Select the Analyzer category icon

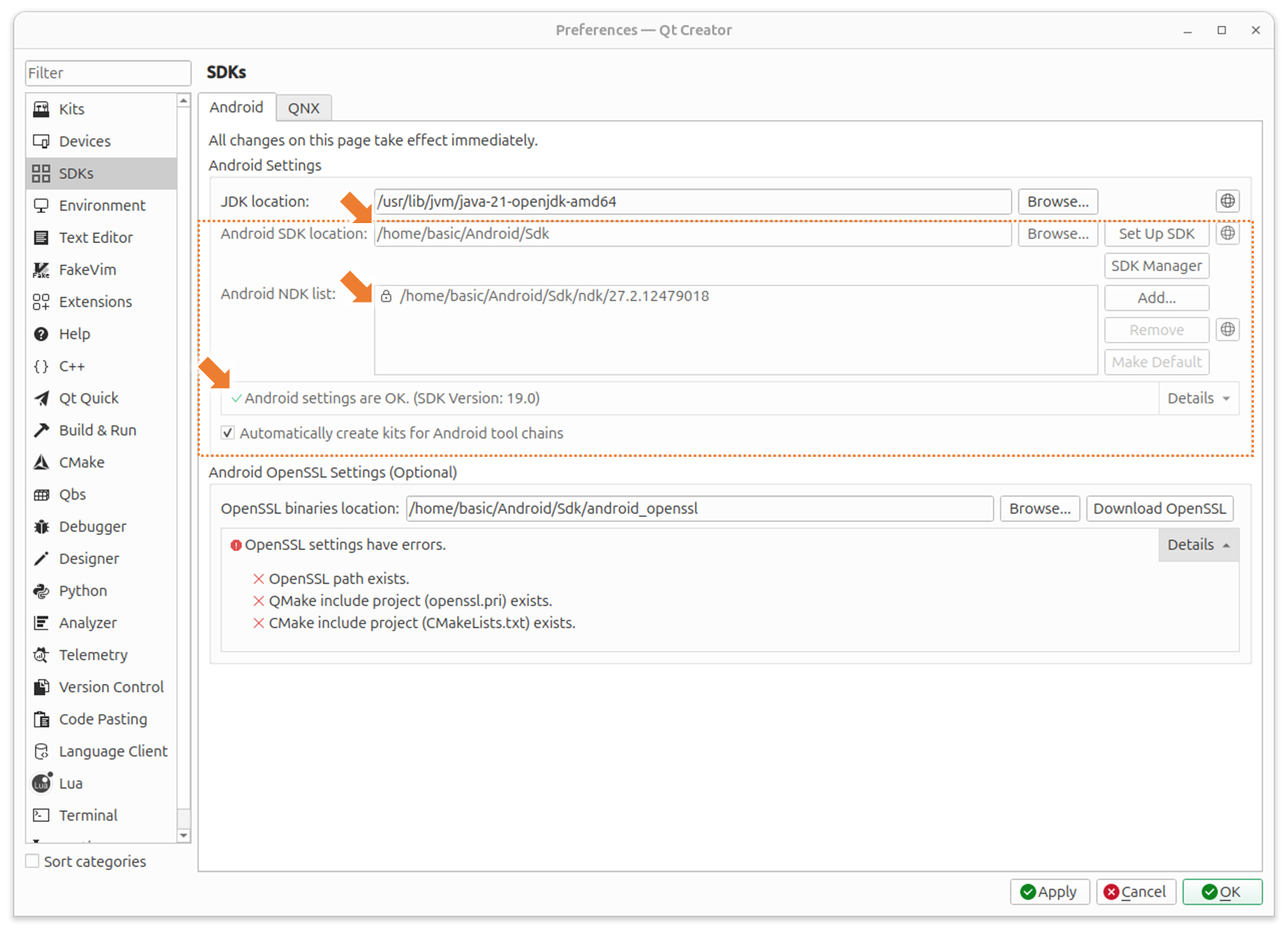(x=41, y=623)
